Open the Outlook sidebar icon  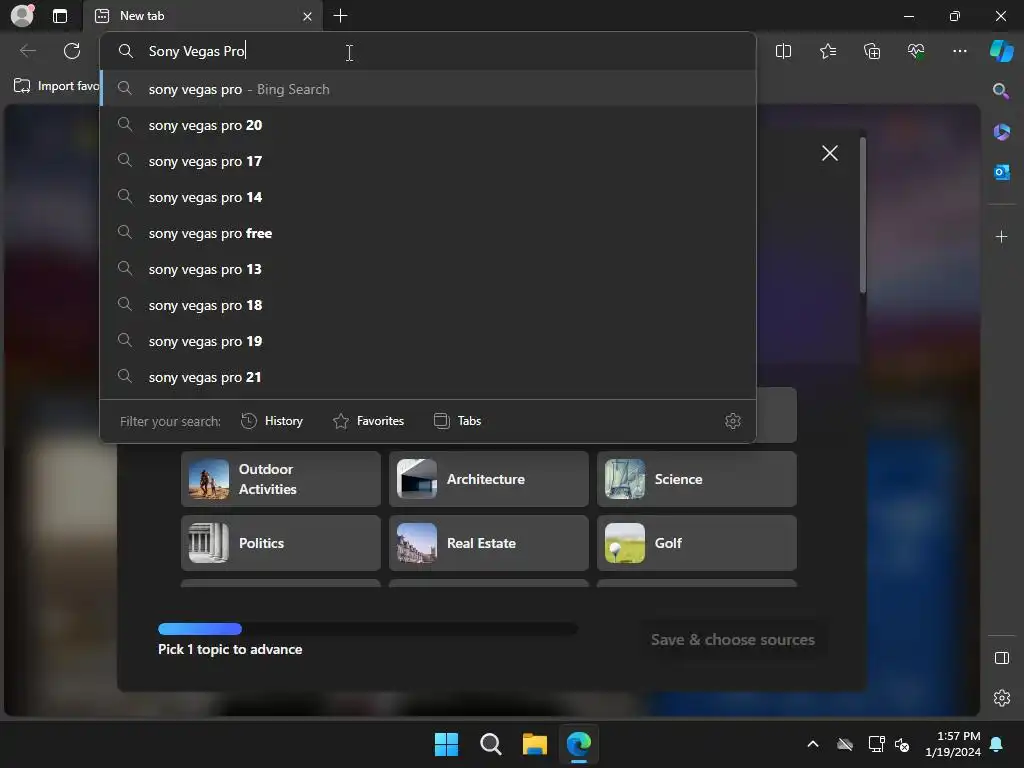pos(1001,172)
